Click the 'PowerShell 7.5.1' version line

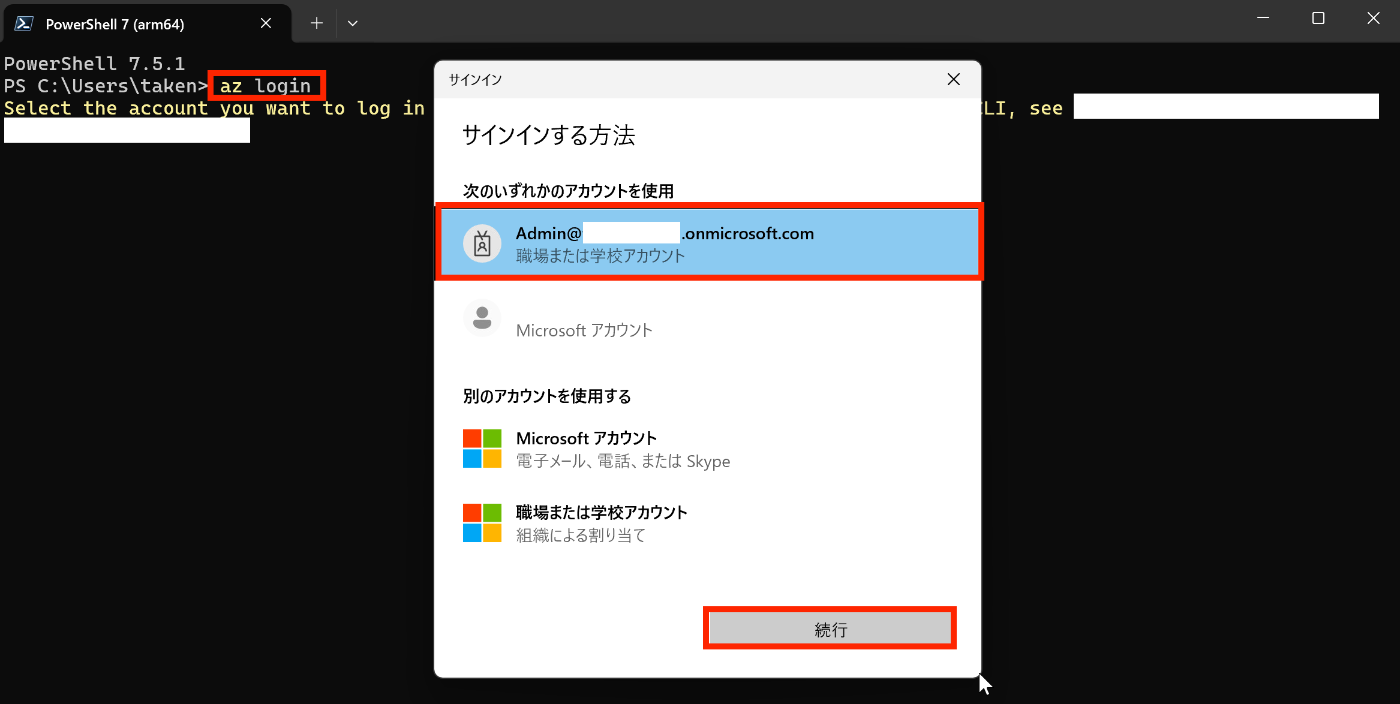(x=94, y=64)
